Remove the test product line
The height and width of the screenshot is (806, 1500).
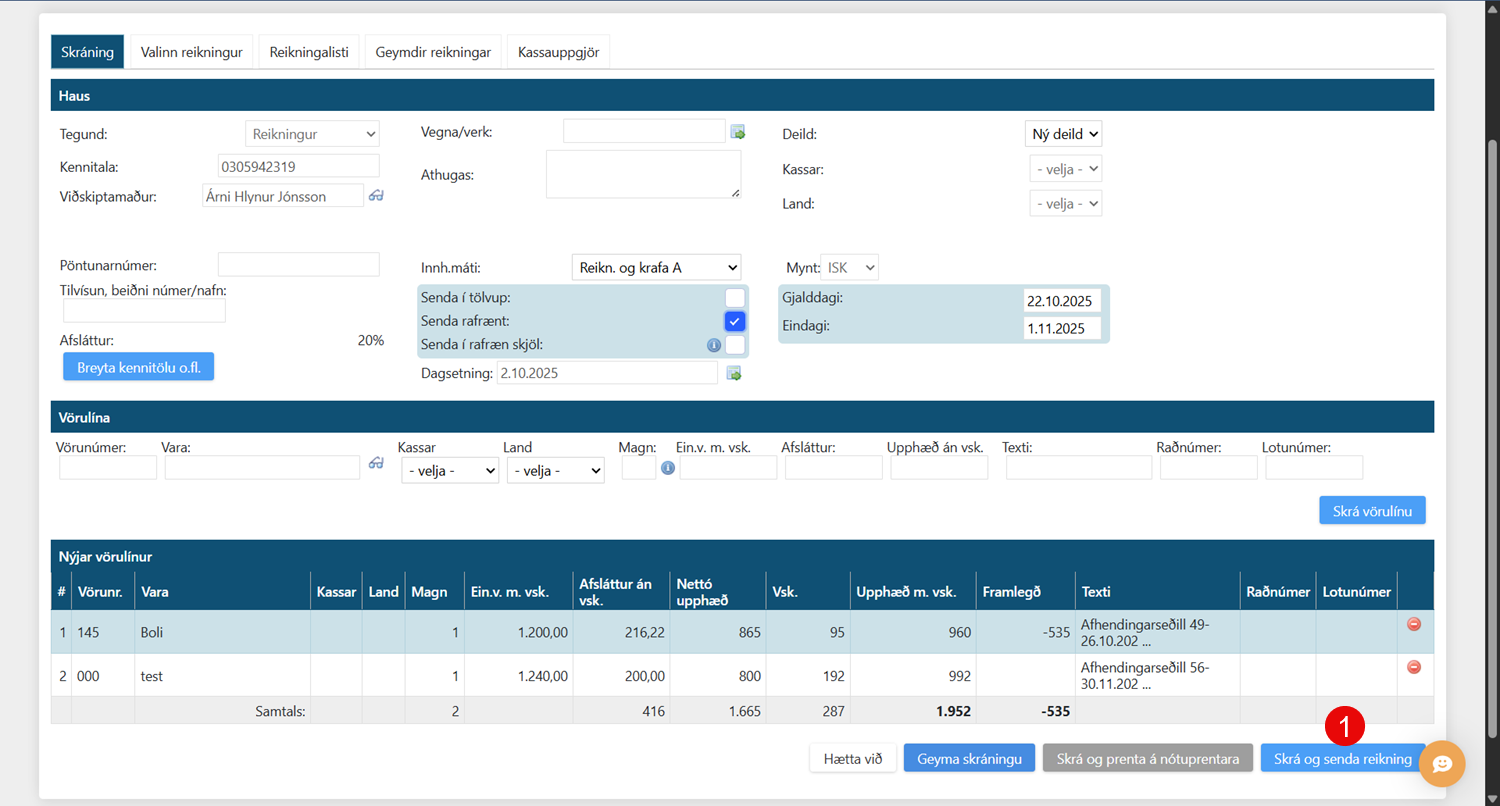click(1414, 667)
